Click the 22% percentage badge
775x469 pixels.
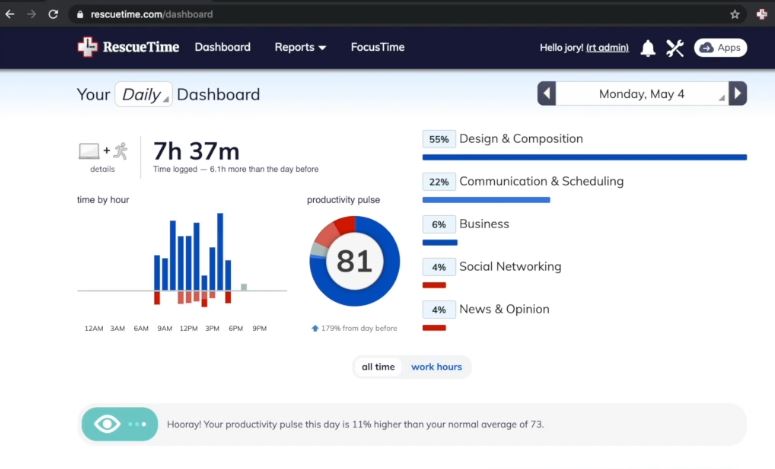pyautogui.click(x=439, y=182)
